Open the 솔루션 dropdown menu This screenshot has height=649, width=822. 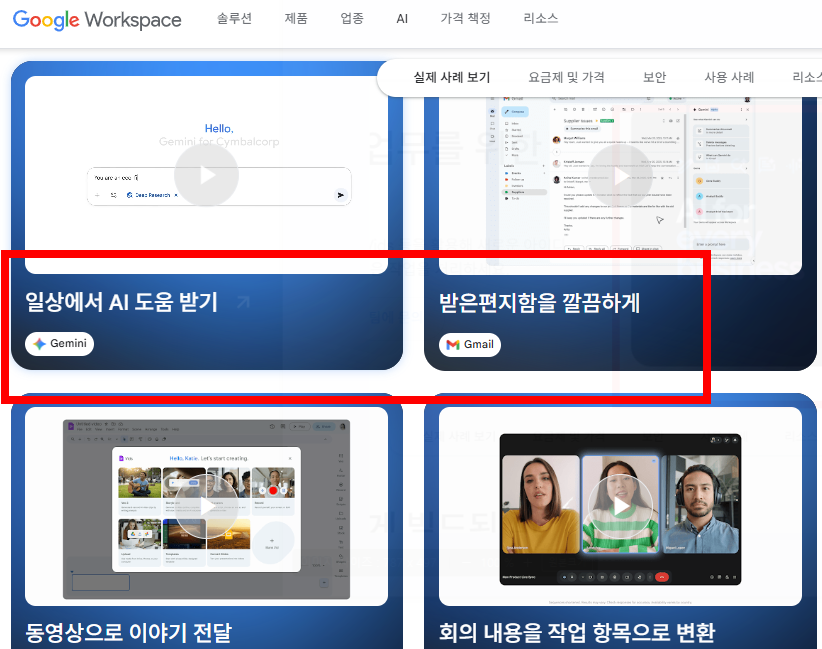(x=233, y=18)
